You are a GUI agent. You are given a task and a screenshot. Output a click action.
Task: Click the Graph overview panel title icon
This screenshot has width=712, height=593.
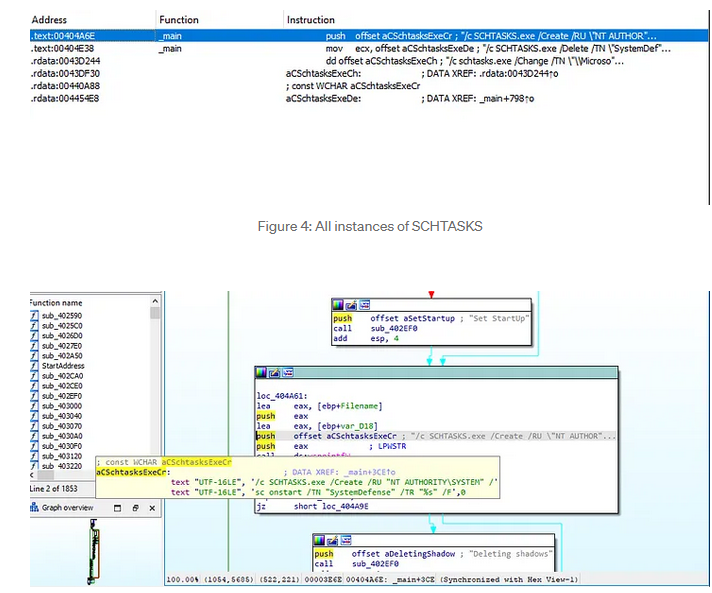35,508
